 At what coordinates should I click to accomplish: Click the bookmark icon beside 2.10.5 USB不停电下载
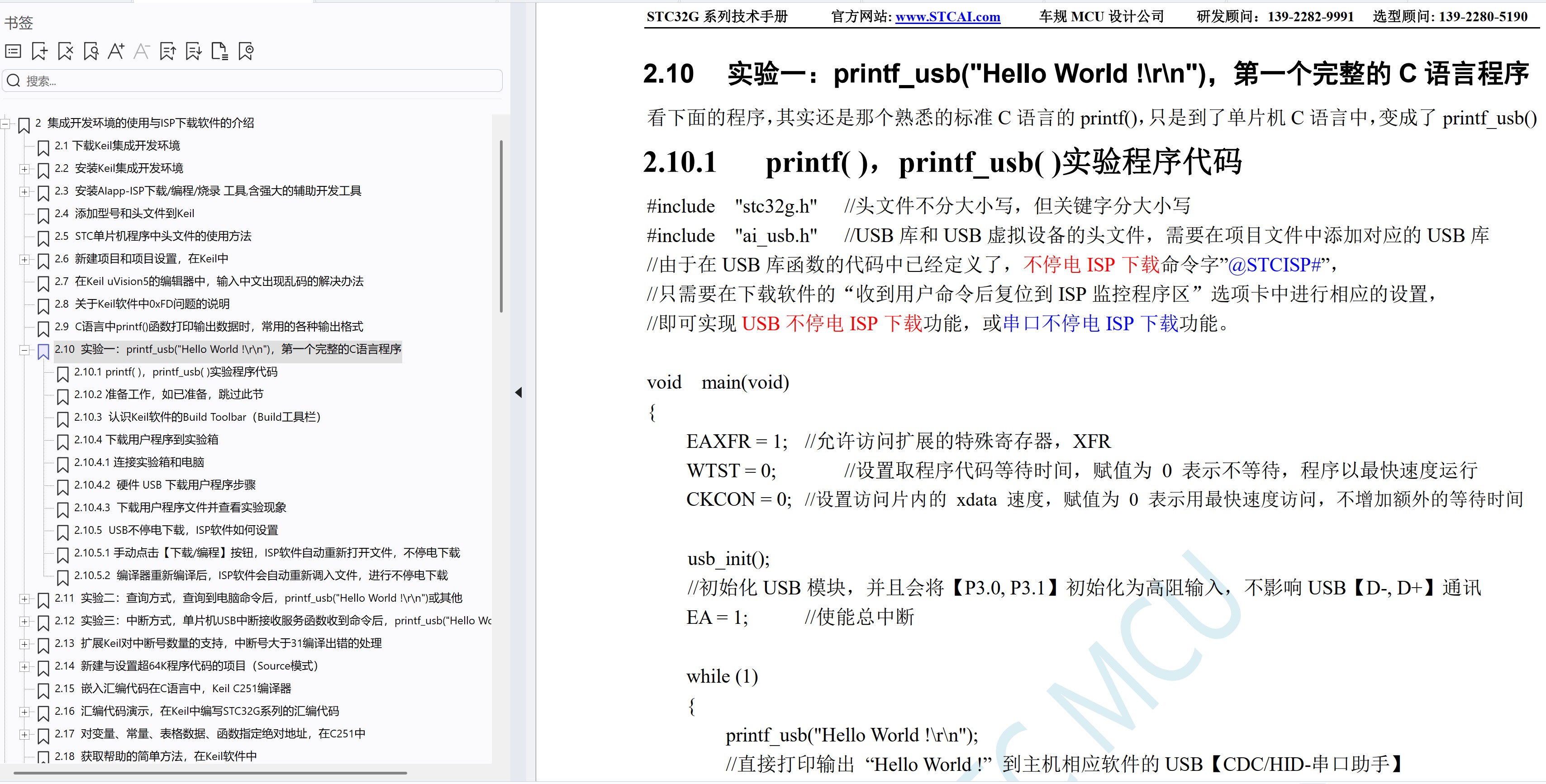pos(62,532)
